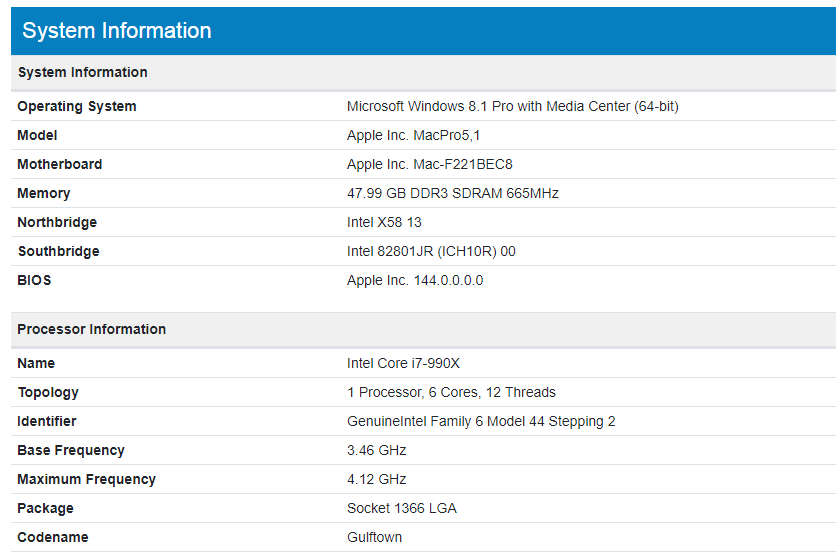
Task: Select the Operating System row label
Action: (x=77, y=106)
